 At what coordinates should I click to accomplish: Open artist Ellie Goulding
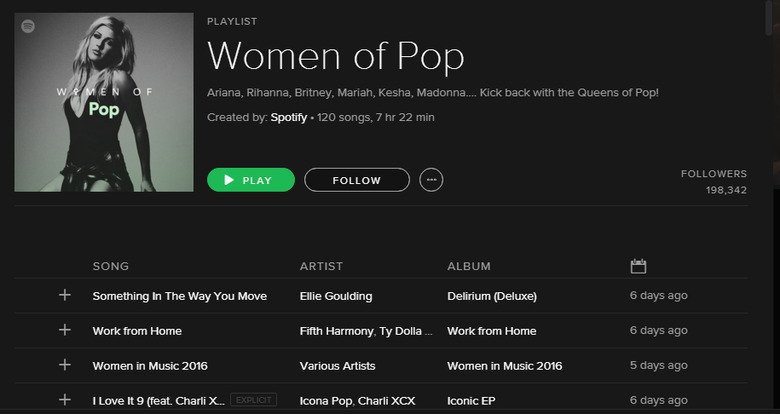(x=336, y=296)
